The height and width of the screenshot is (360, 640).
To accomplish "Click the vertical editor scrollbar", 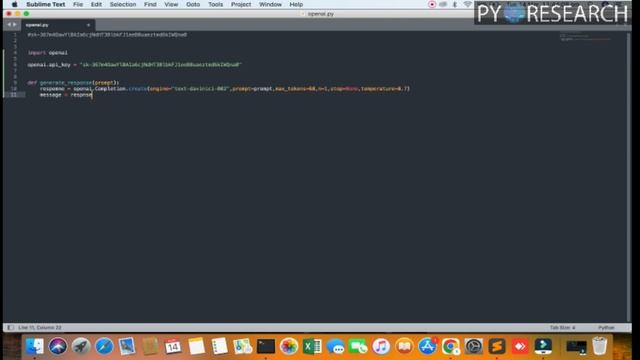I will click(629, 176).
